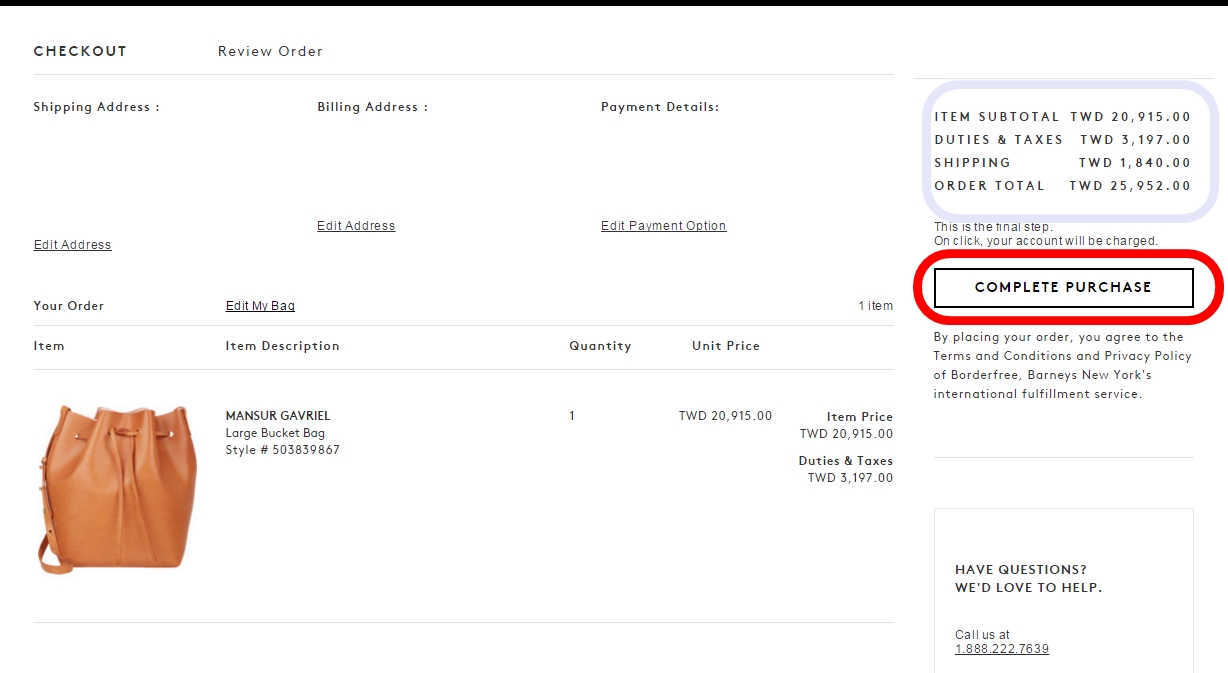The image size is (1228, 673).
Task: Open Edit Address under Shipping Address
Action: click(x=73, y=245)
